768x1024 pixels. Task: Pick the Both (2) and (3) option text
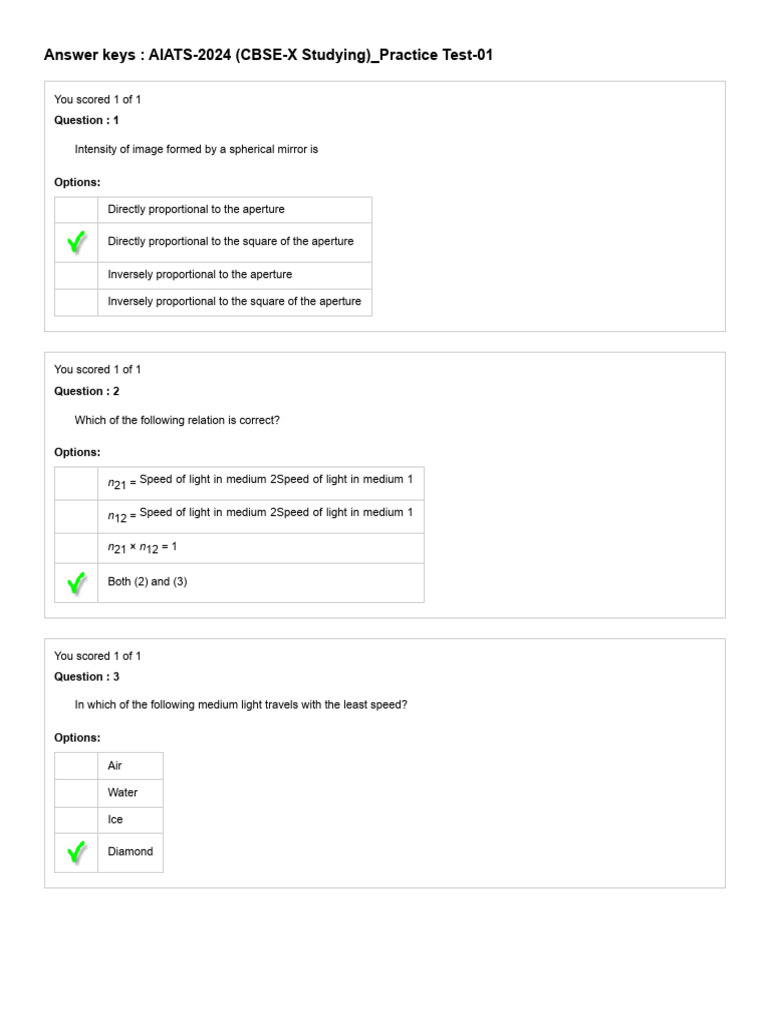point(147,582)
